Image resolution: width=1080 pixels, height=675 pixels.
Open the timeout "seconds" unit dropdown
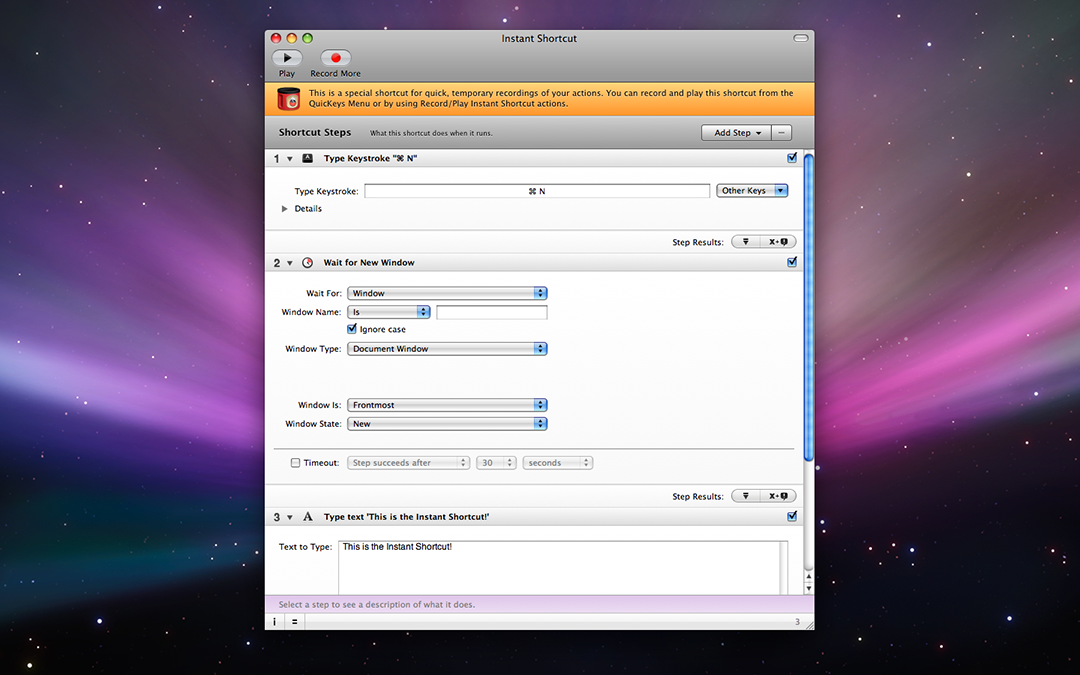tap(558, 463)
